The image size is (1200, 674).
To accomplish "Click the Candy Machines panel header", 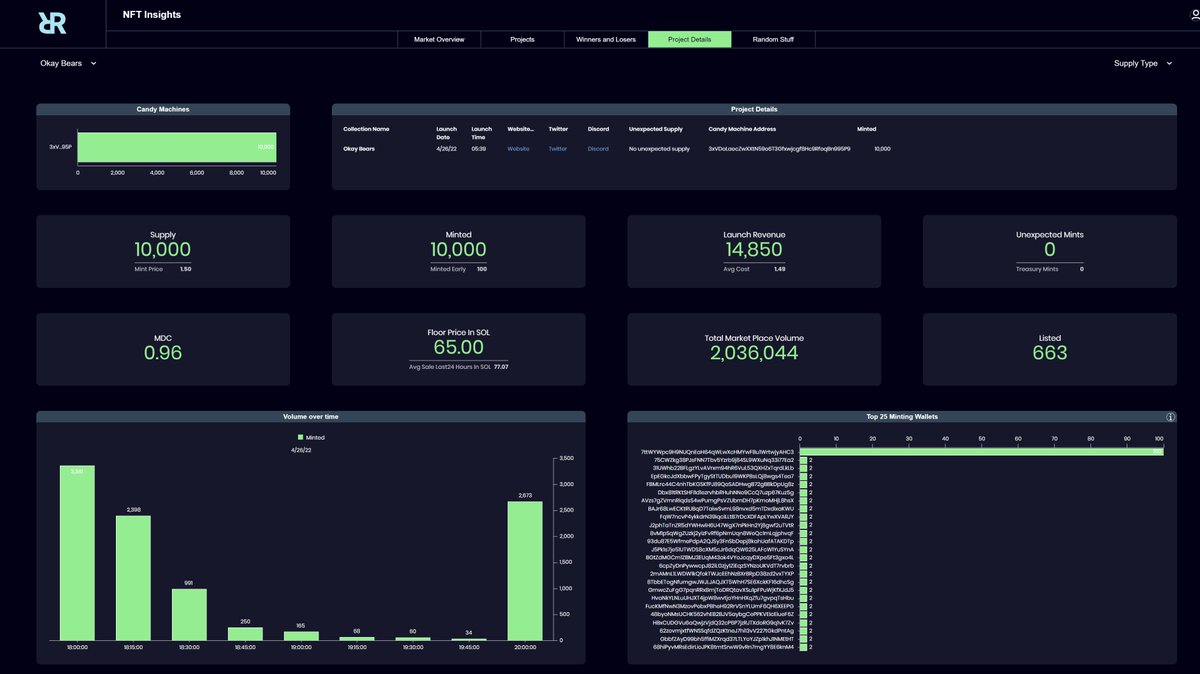I will 163,109.
